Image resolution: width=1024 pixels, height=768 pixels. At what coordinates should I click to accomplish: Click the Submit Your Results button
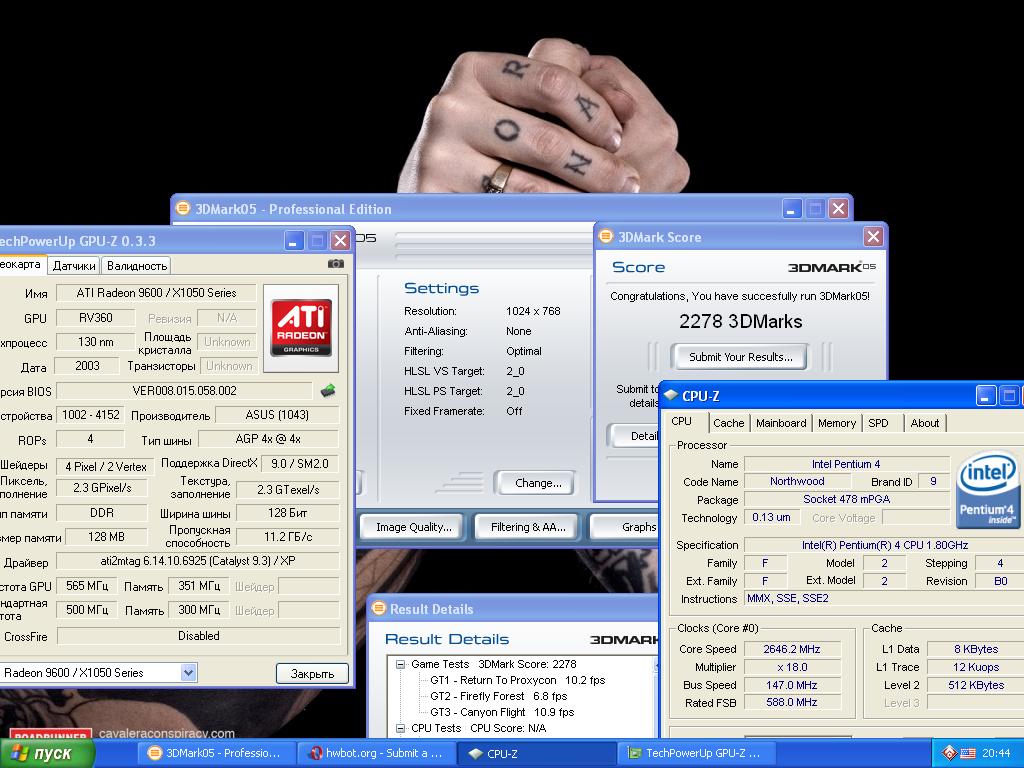740,357
